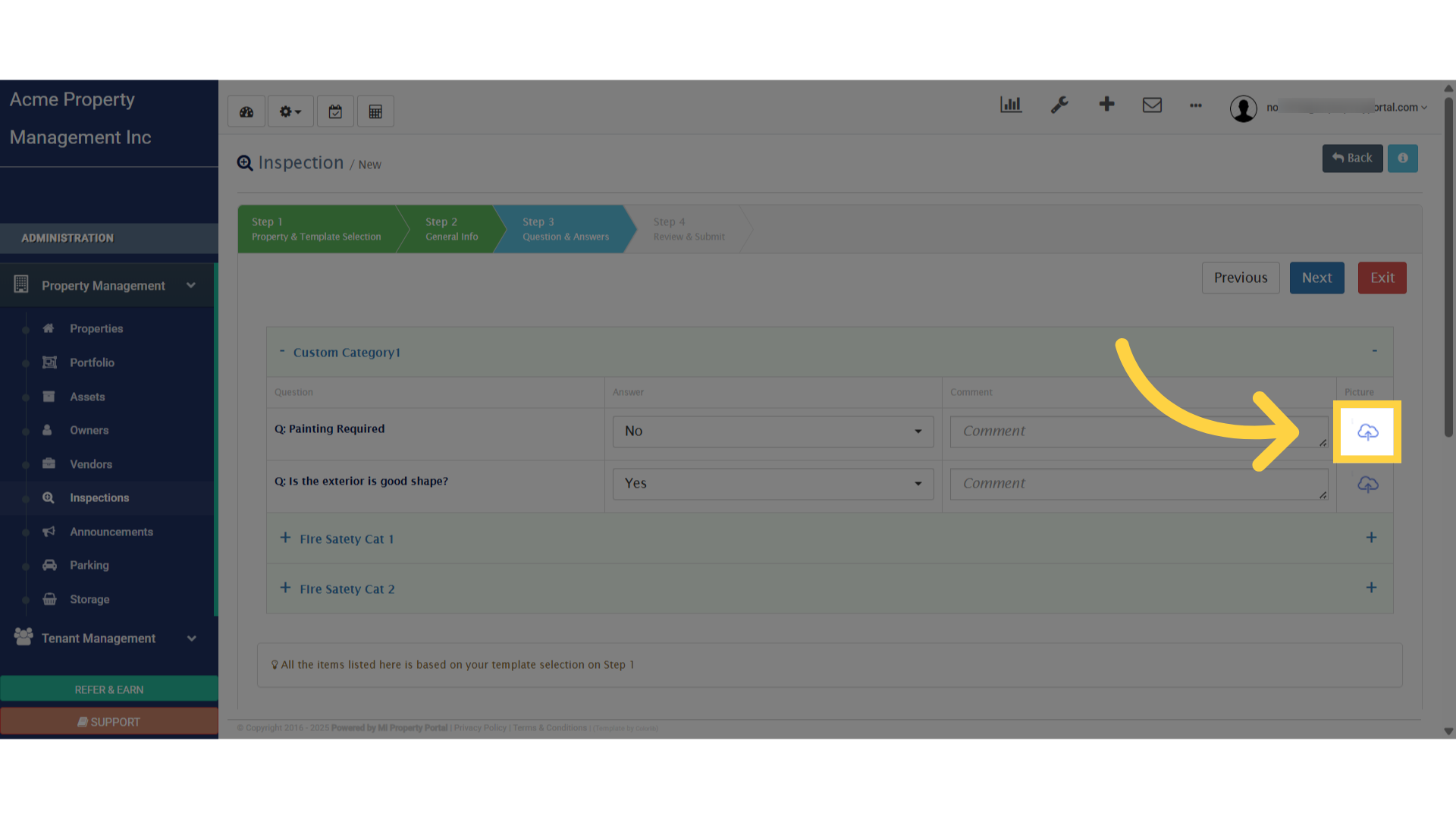The width and height of the screenshot is (1456, 819).
Task: Click the exterior good shape comment field
Action: click(x=1139, y=484)
